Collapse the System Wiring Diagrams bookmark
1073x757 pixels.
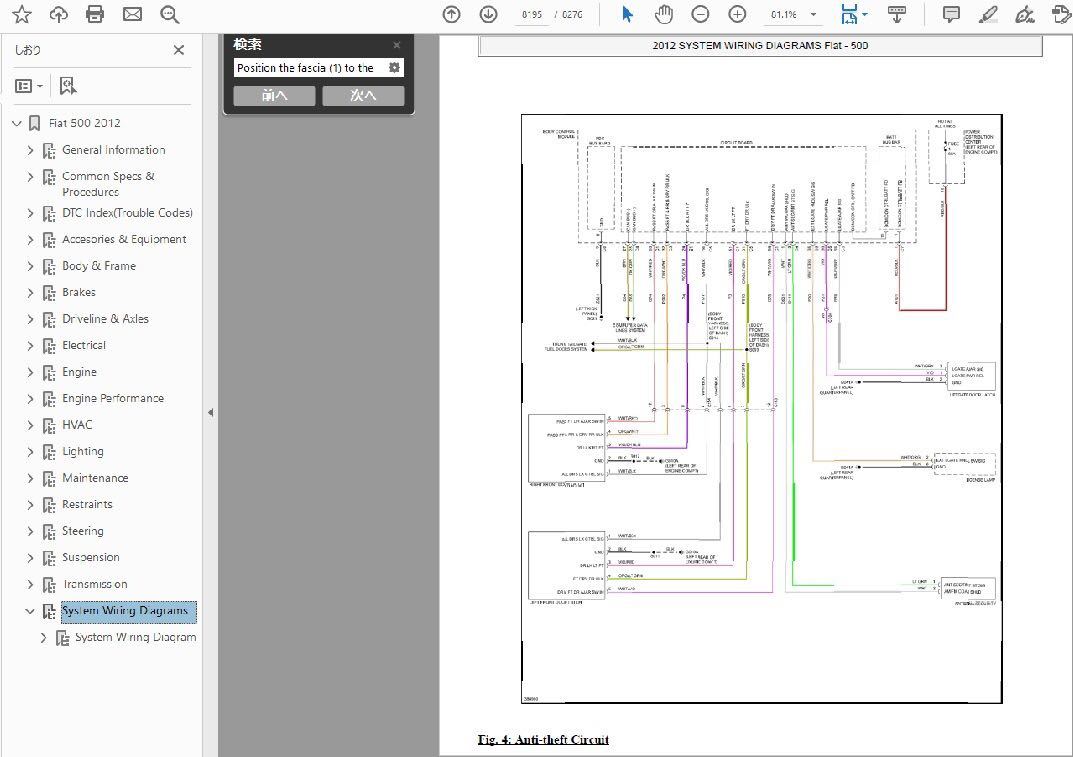point(30,611)
